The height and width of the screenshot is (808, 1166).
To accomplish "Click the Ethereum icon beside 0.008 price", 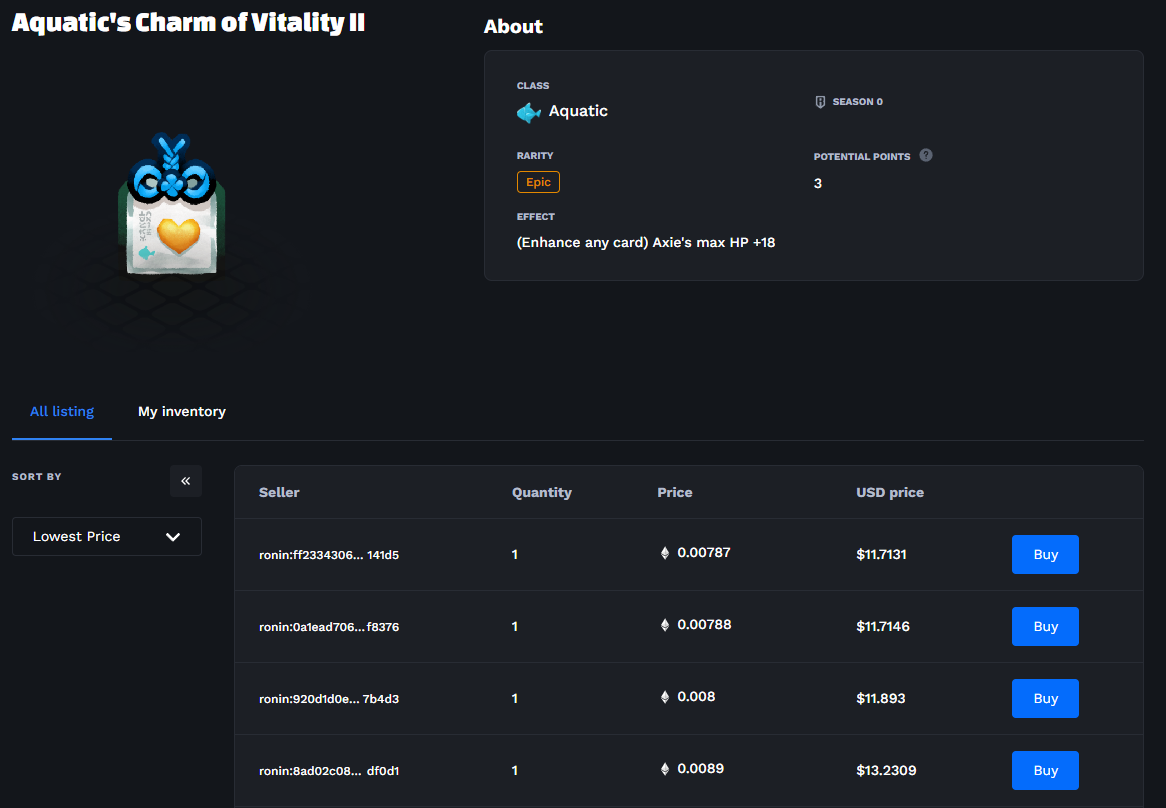I will coord(665,697).
